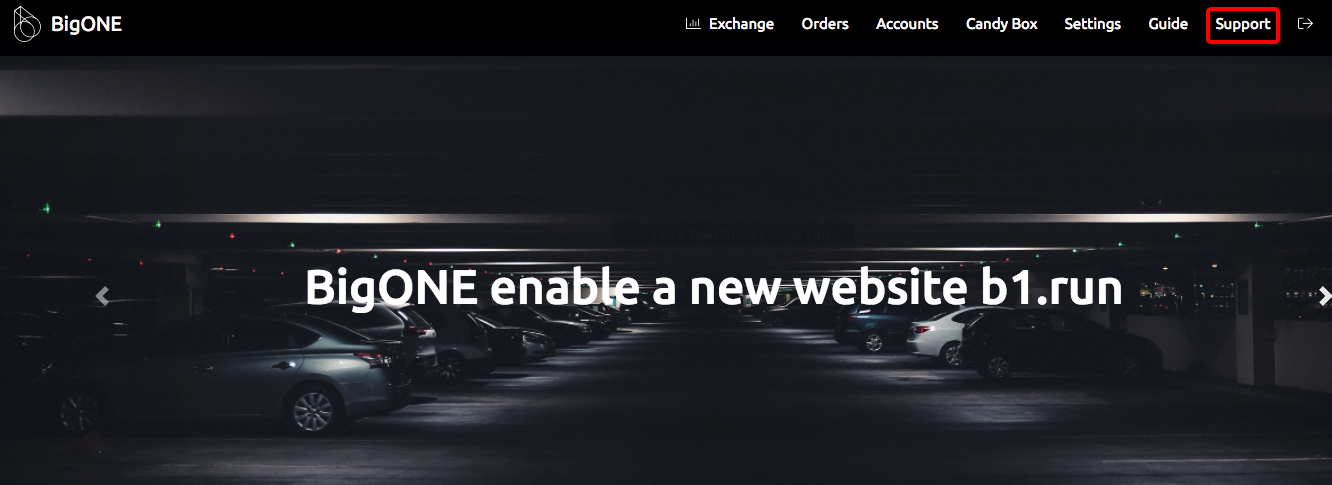Select Candy Box in the navigation bar
Screen dimensions: 1332x485
point(1002,24)
